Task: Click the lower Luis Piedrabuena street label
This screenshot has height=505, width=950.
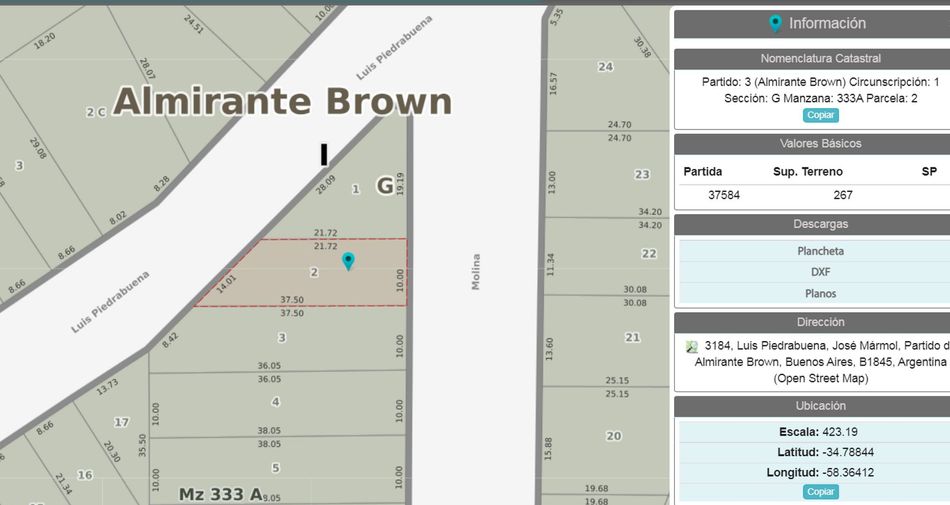Action: point(110,302)
